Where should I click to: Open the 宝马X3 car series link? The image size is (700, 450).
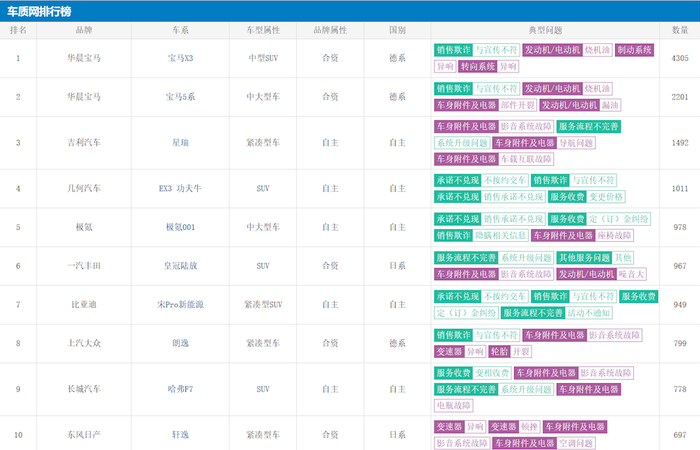click(180, 58)
